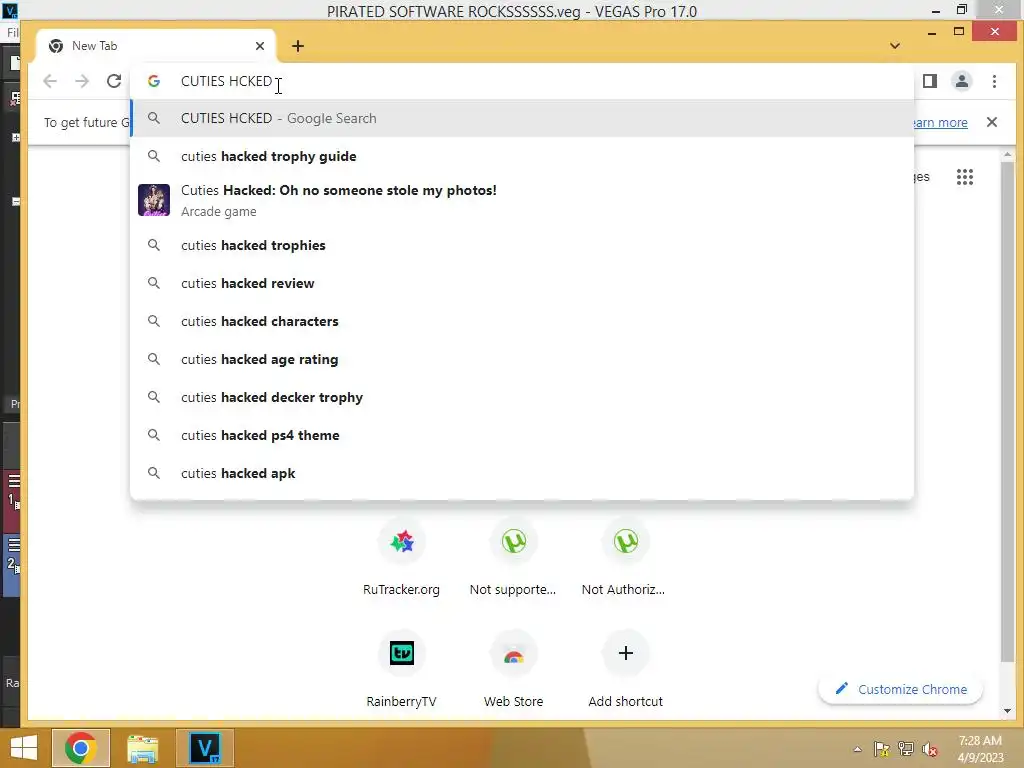
Task: Reload the page with the refresh icon
Action: point(114,81)
